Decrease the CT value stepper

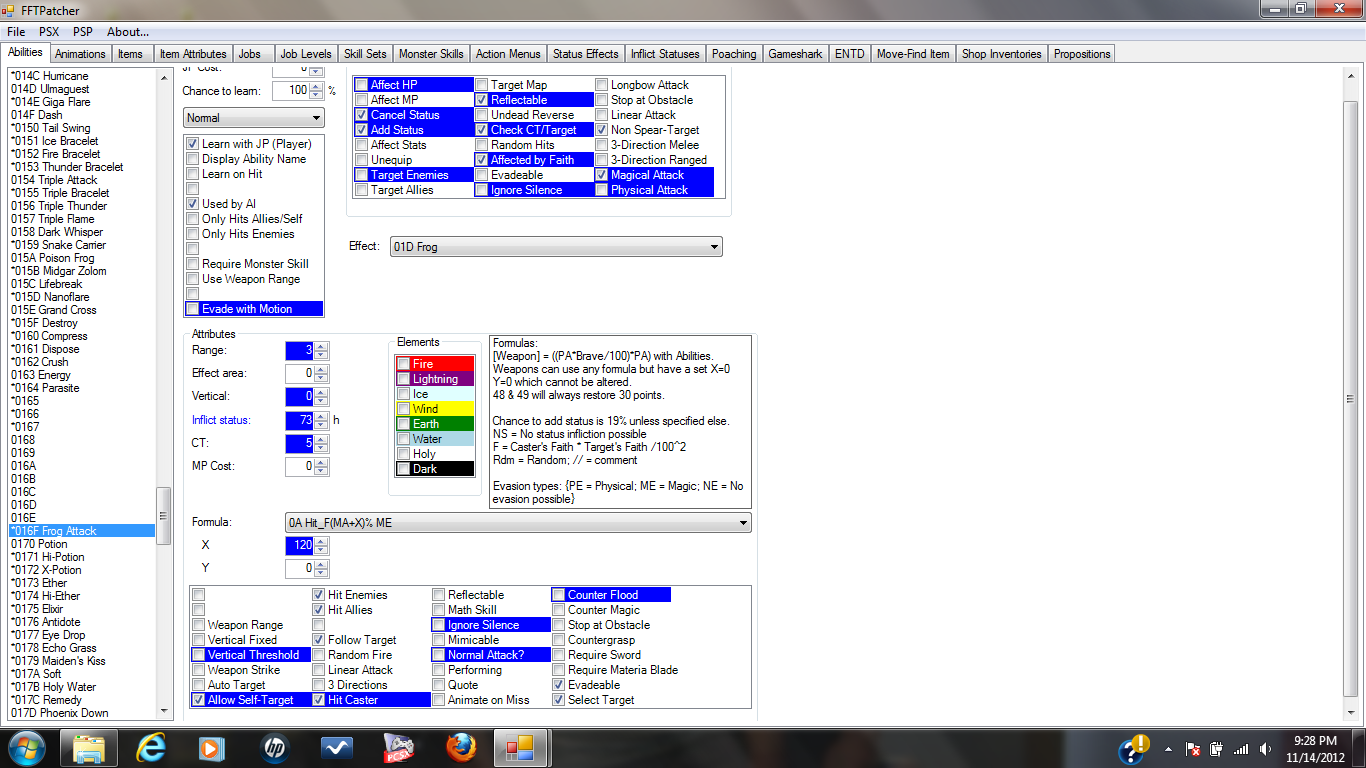321,447
